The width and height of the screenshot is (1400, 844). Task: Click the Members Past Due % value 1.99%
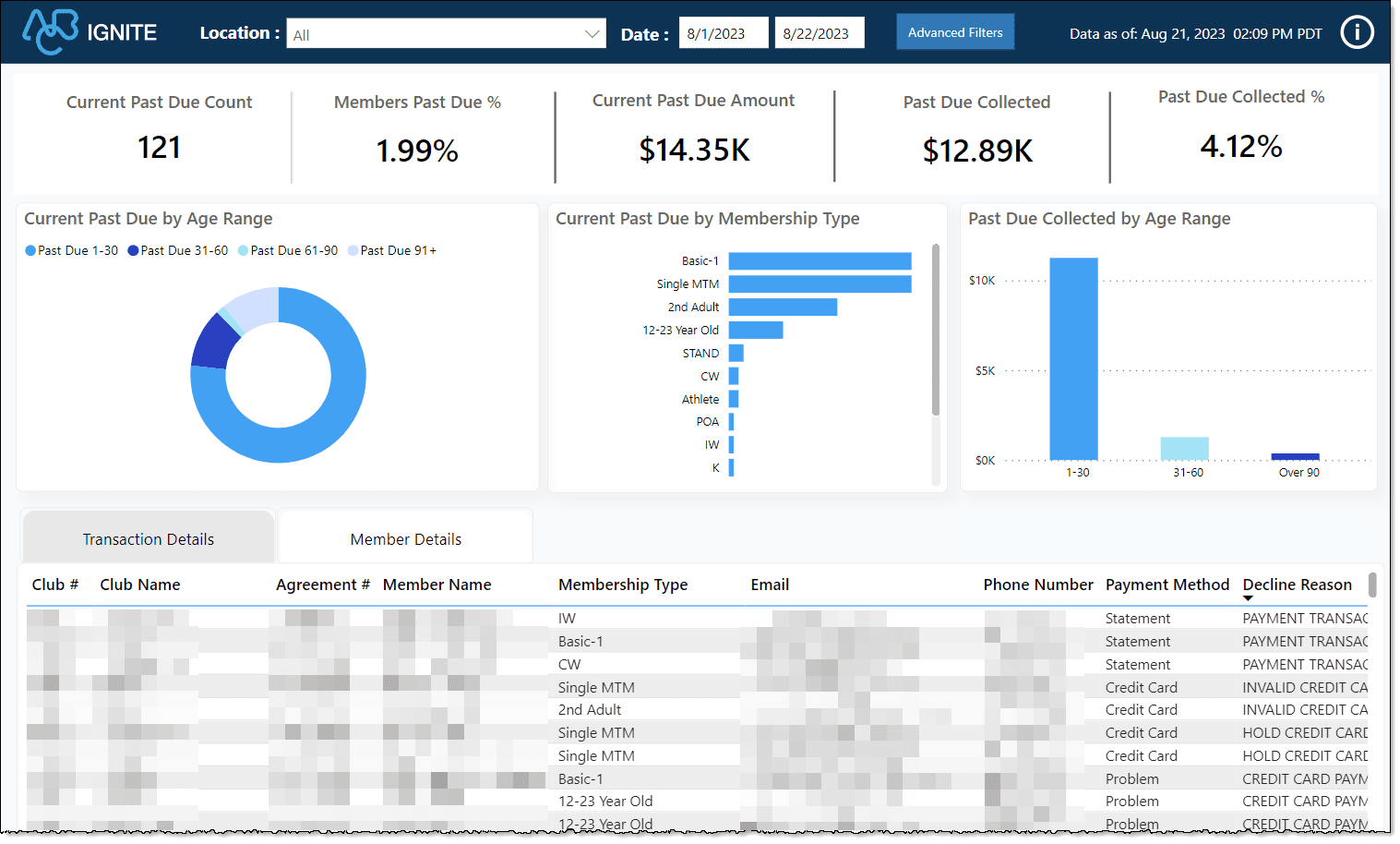click(x=417, y=151)
